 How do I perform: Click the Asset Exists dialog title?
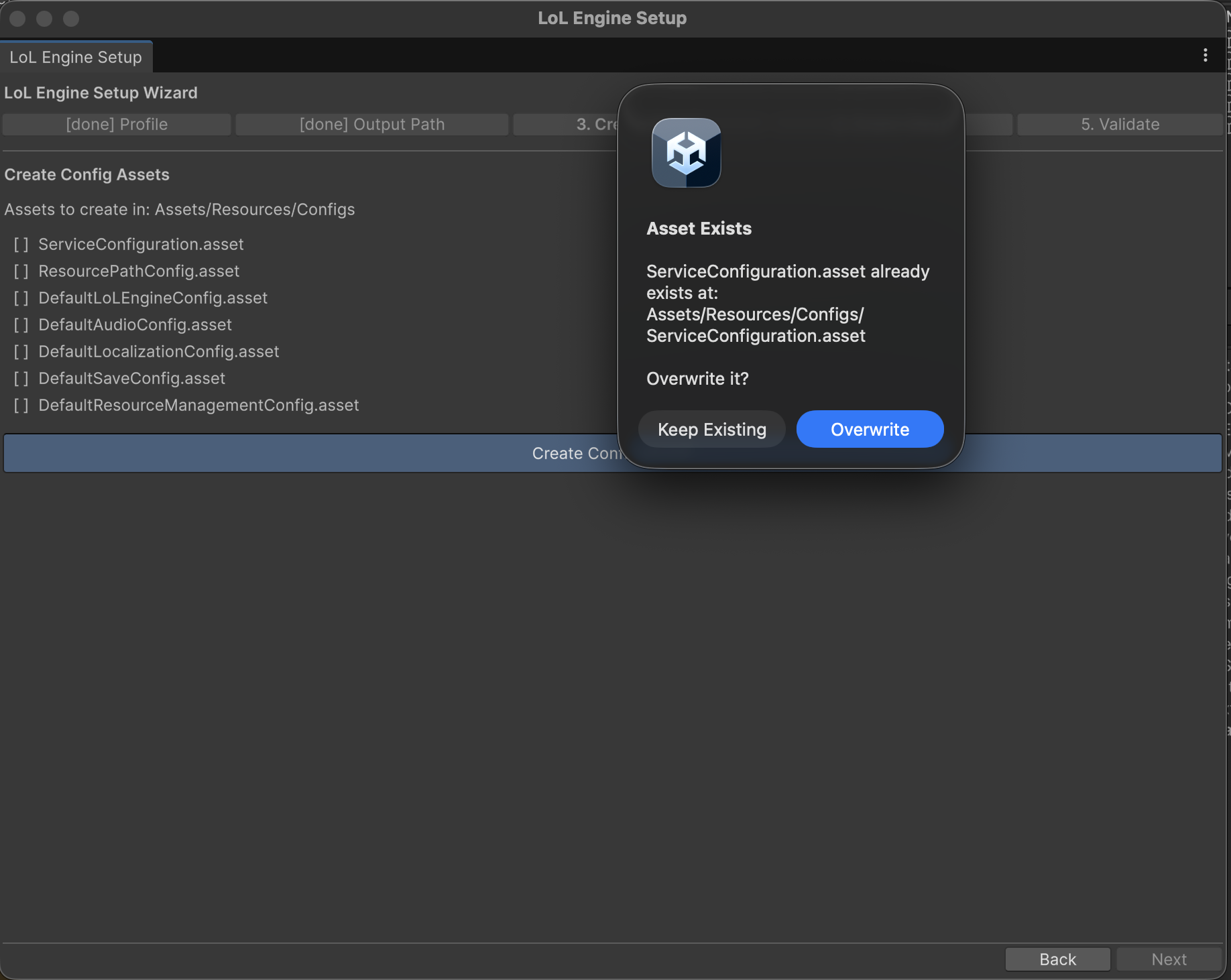tap(699, 228)
